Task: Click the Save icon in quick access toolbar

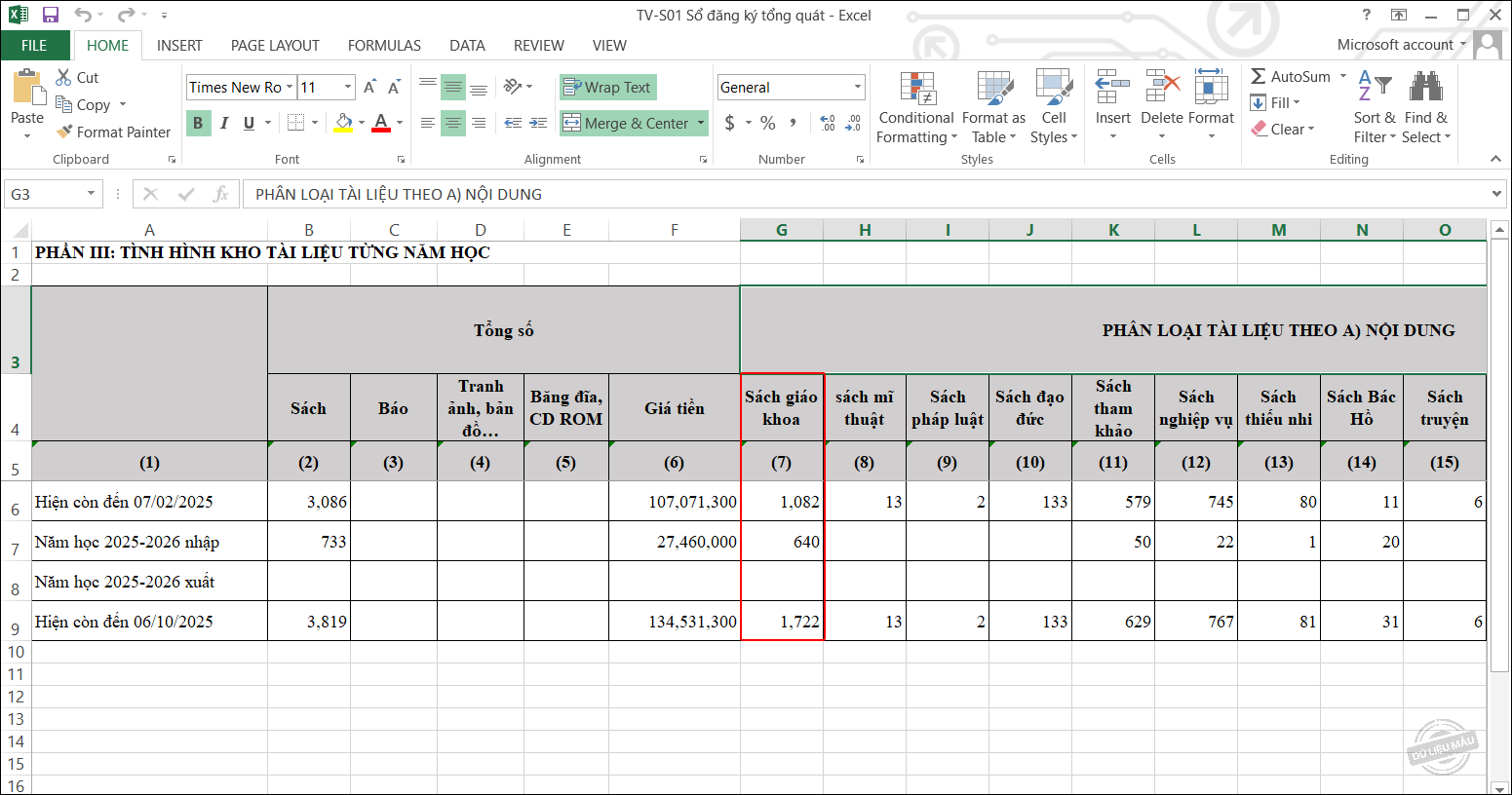Action: [x=51, y=16]
